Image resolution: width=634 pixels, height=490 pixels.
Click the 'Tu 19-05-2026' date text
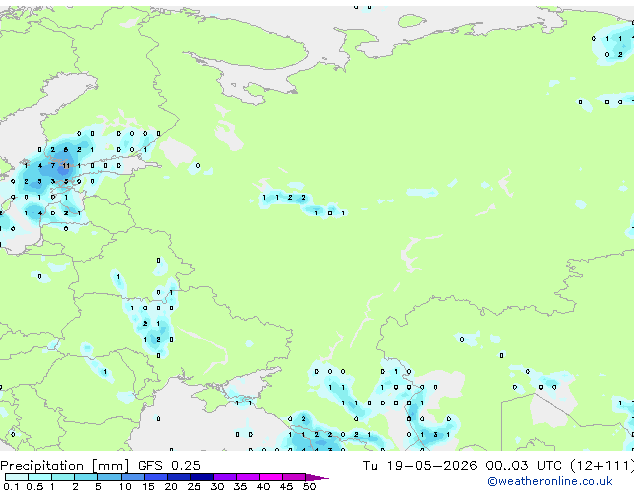coord(420,466)
